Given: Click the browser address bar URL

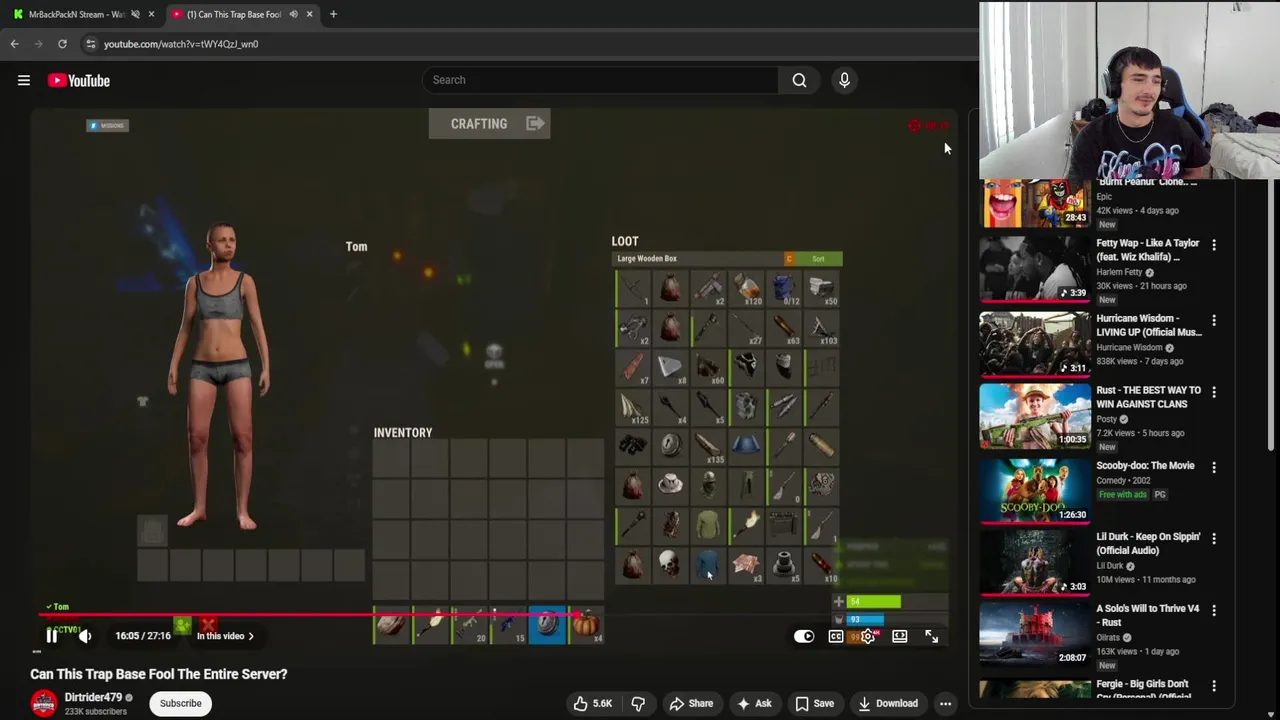Looking at the screenshot, I should click(x=181, y=44).
